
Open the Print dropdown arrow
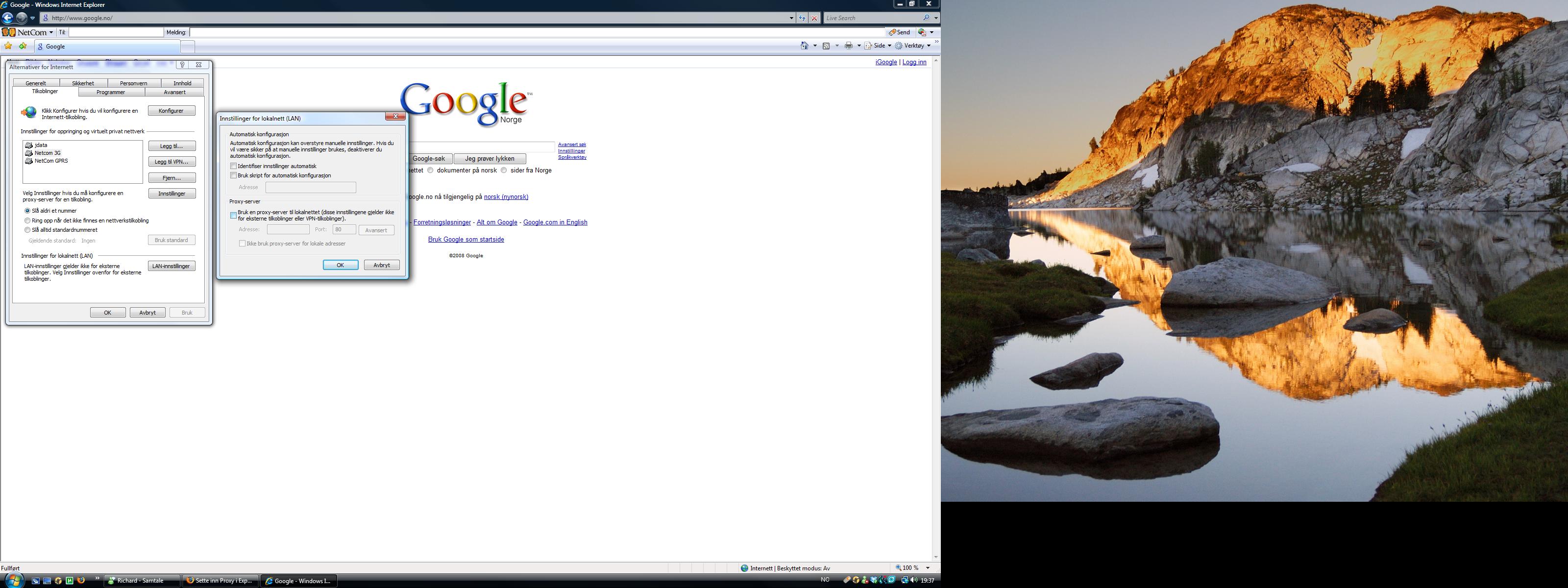pos(859,46)
